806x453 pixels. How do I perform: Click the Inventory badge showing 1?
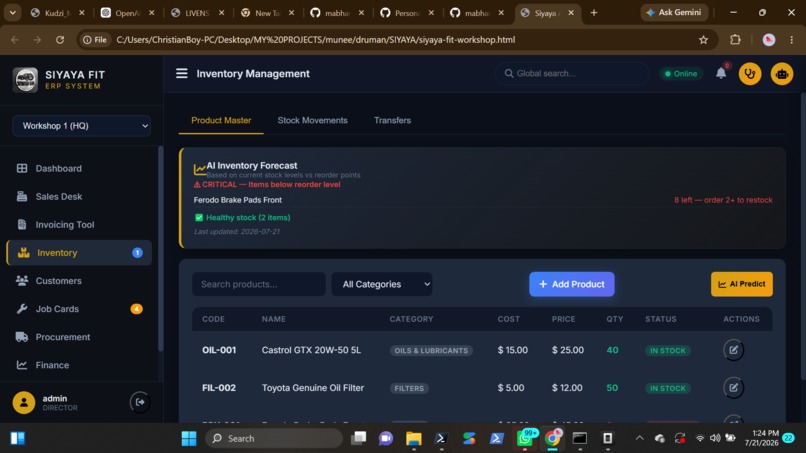click(137, 253)
